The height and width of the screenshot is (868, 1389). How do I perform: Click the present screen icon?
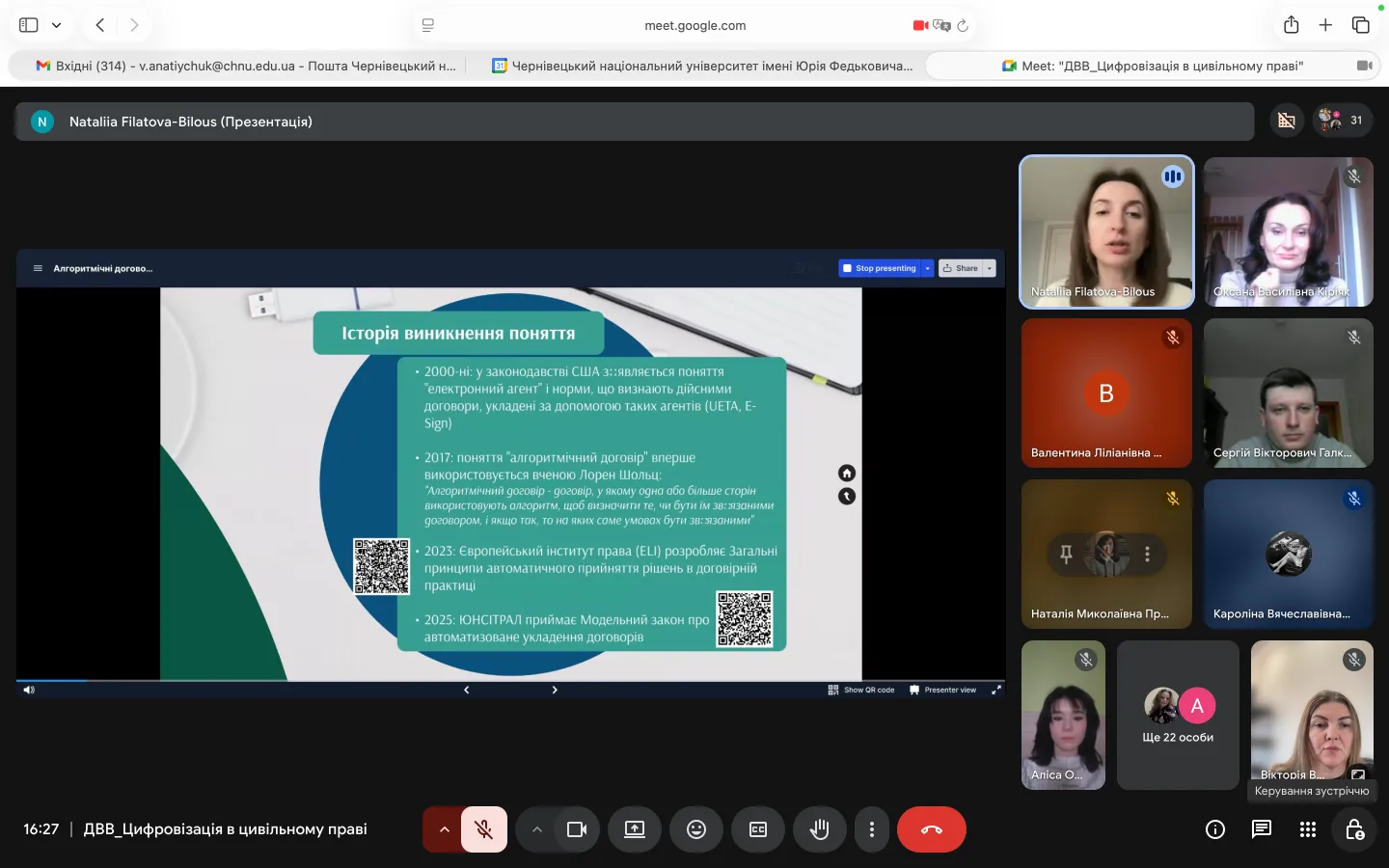point(635,829)
